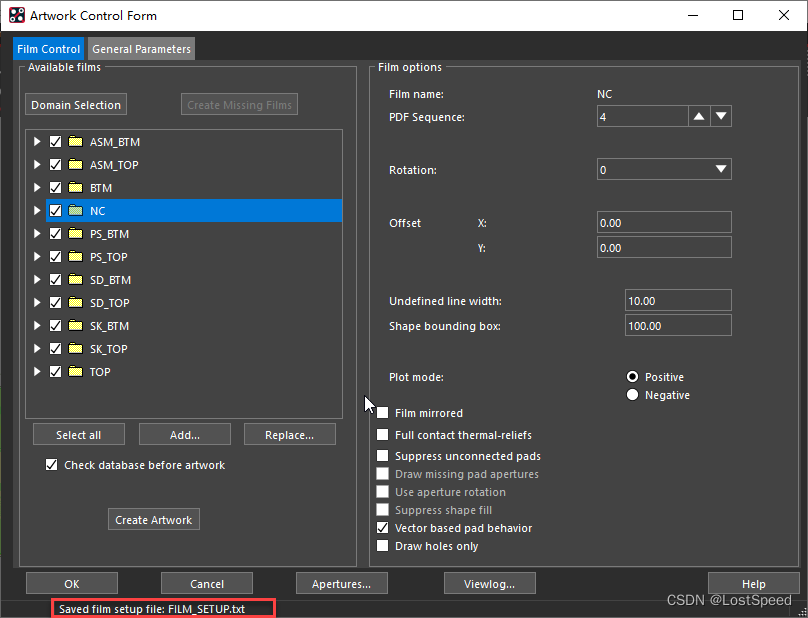808x618 pixels.
Task: Click the ASM_TOP yellow folder icon
Action: click(75, 165)
